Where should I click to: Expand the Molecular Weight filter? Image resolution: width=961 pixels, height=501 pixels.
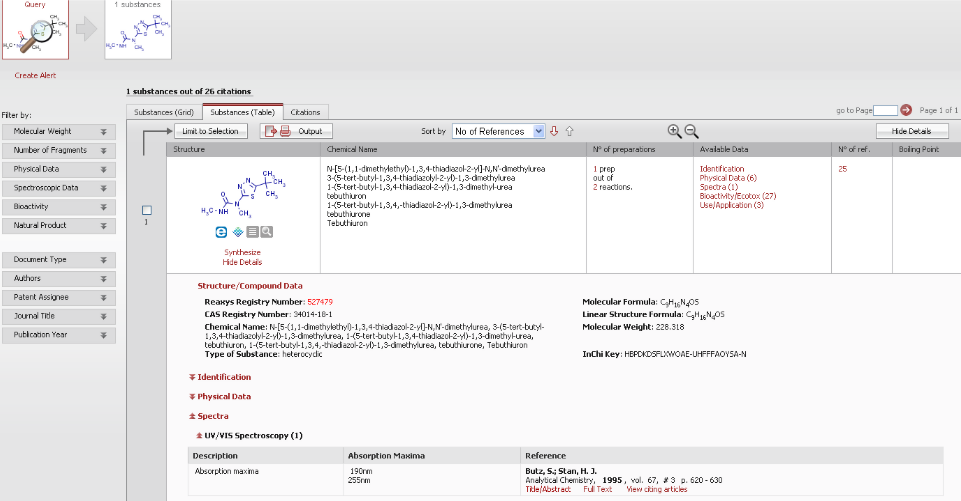coord(59,132)
